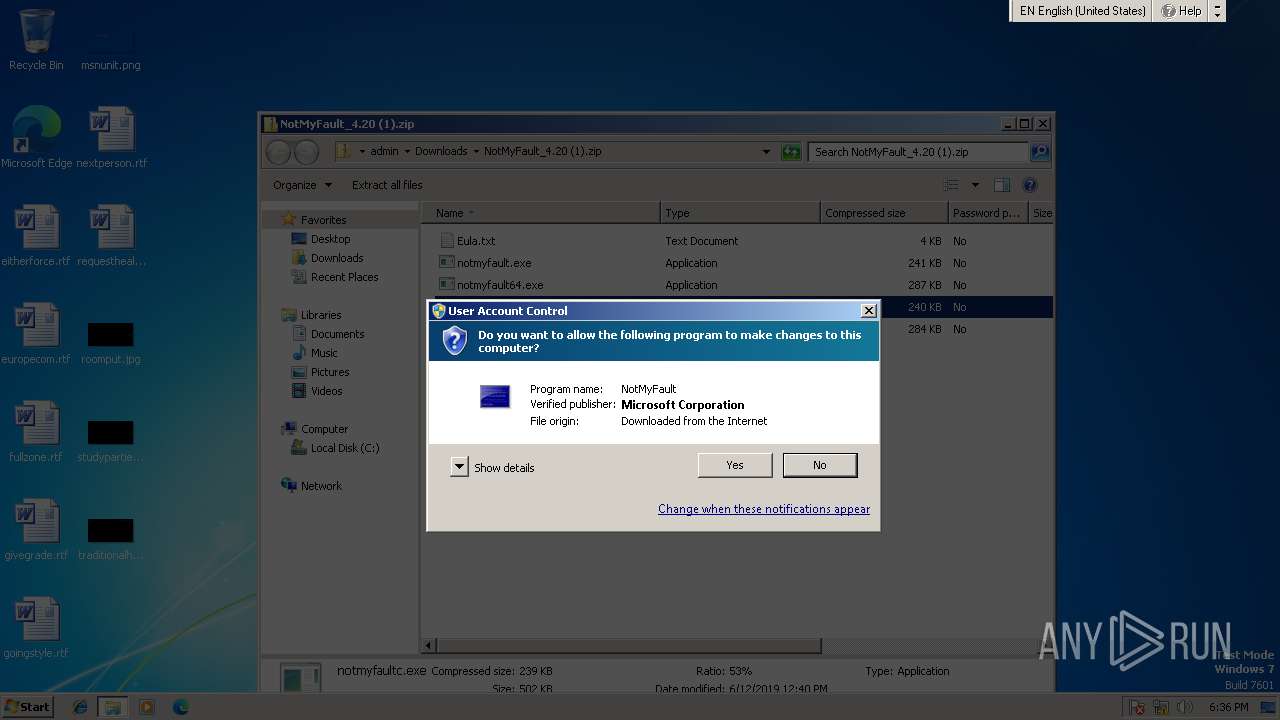Screen dimensions: 1280x720
Task: Click Extract all files in Explorer toolbar
Action: 387,185
